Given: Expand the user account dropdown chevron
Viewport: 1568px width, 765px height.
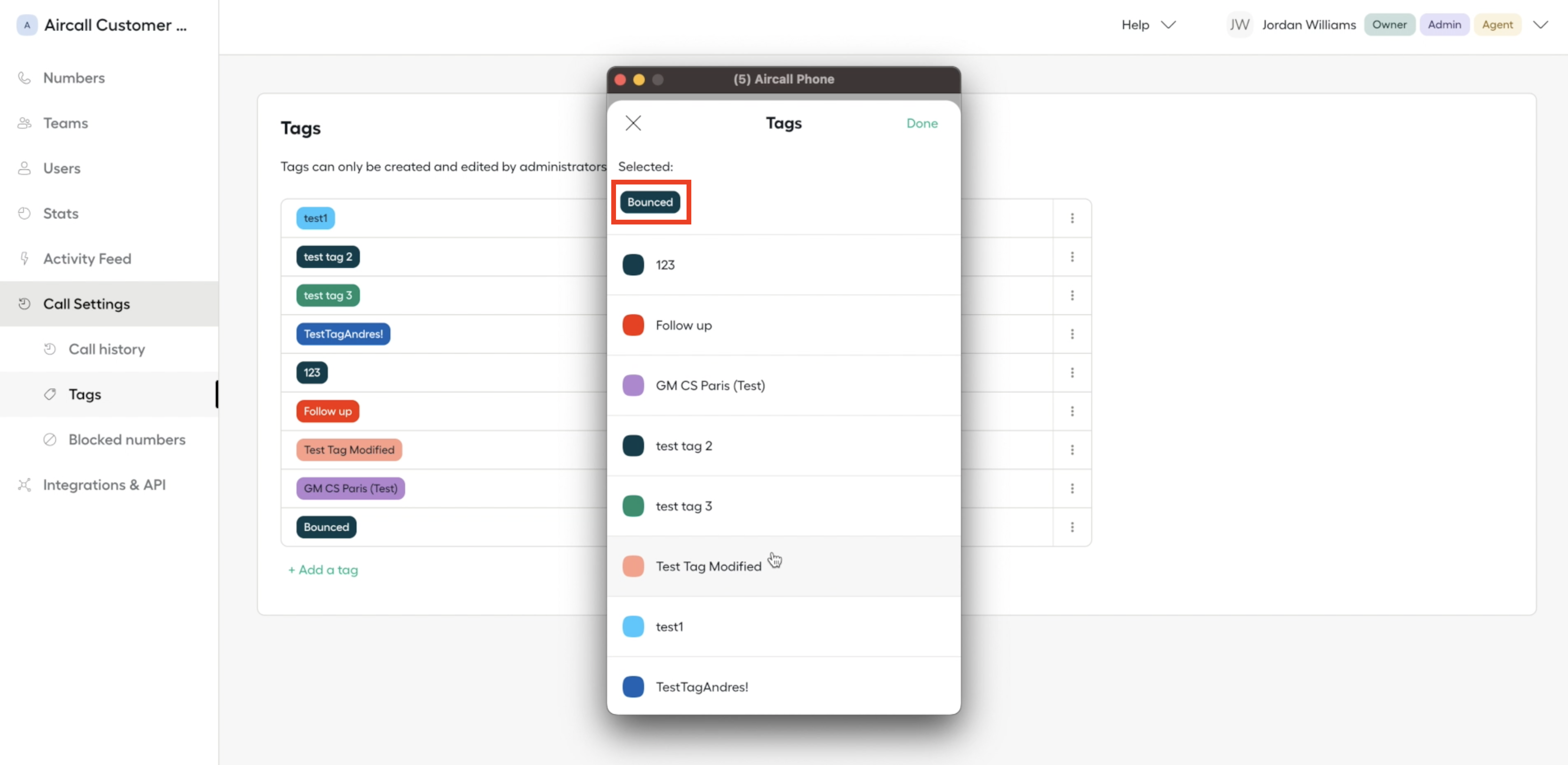Looking at the screenshot, I should (x=1540, y=25).
